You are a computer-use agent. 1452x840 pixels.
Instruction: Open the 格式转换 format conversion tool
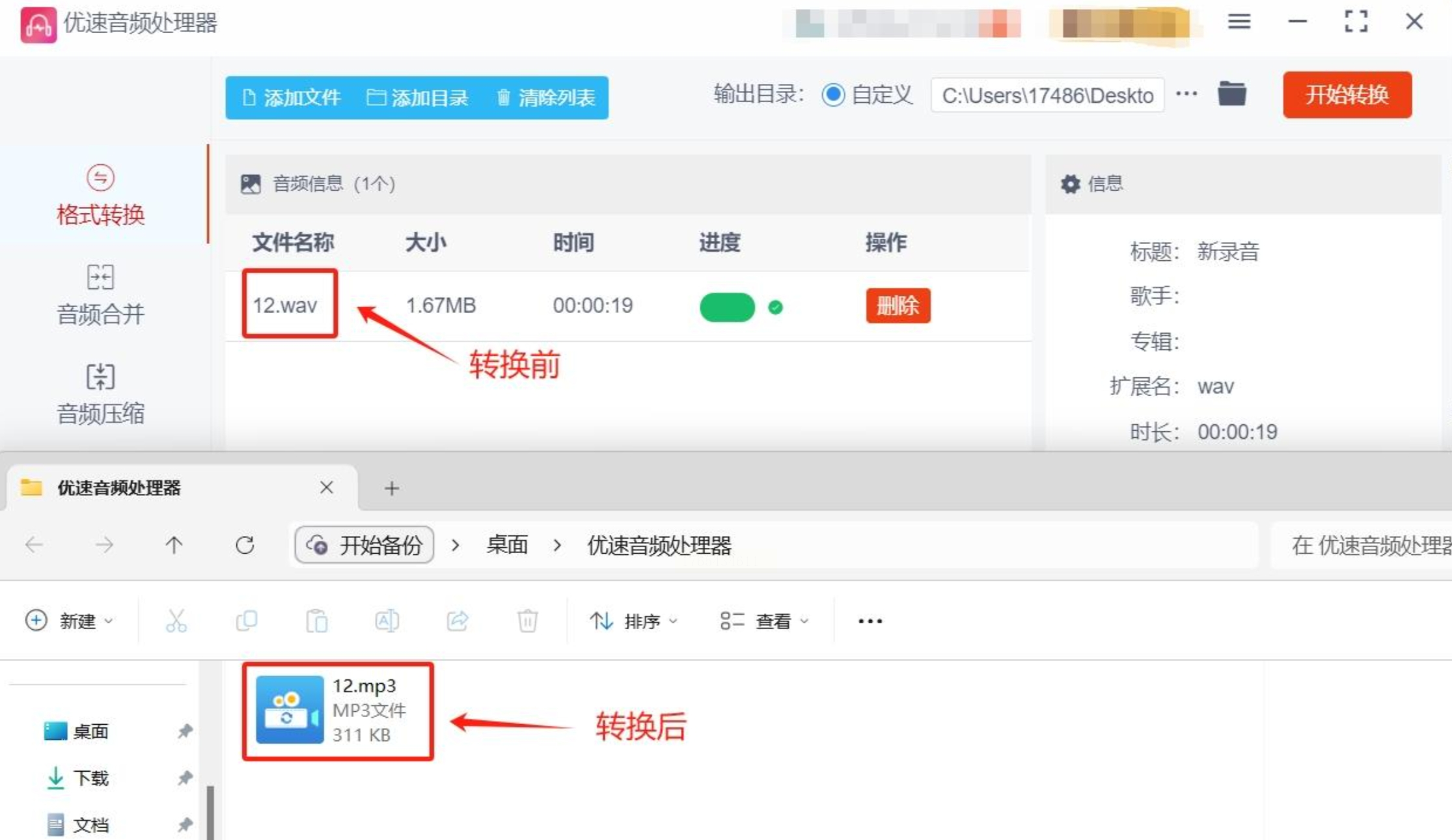(x=100, y=195)
